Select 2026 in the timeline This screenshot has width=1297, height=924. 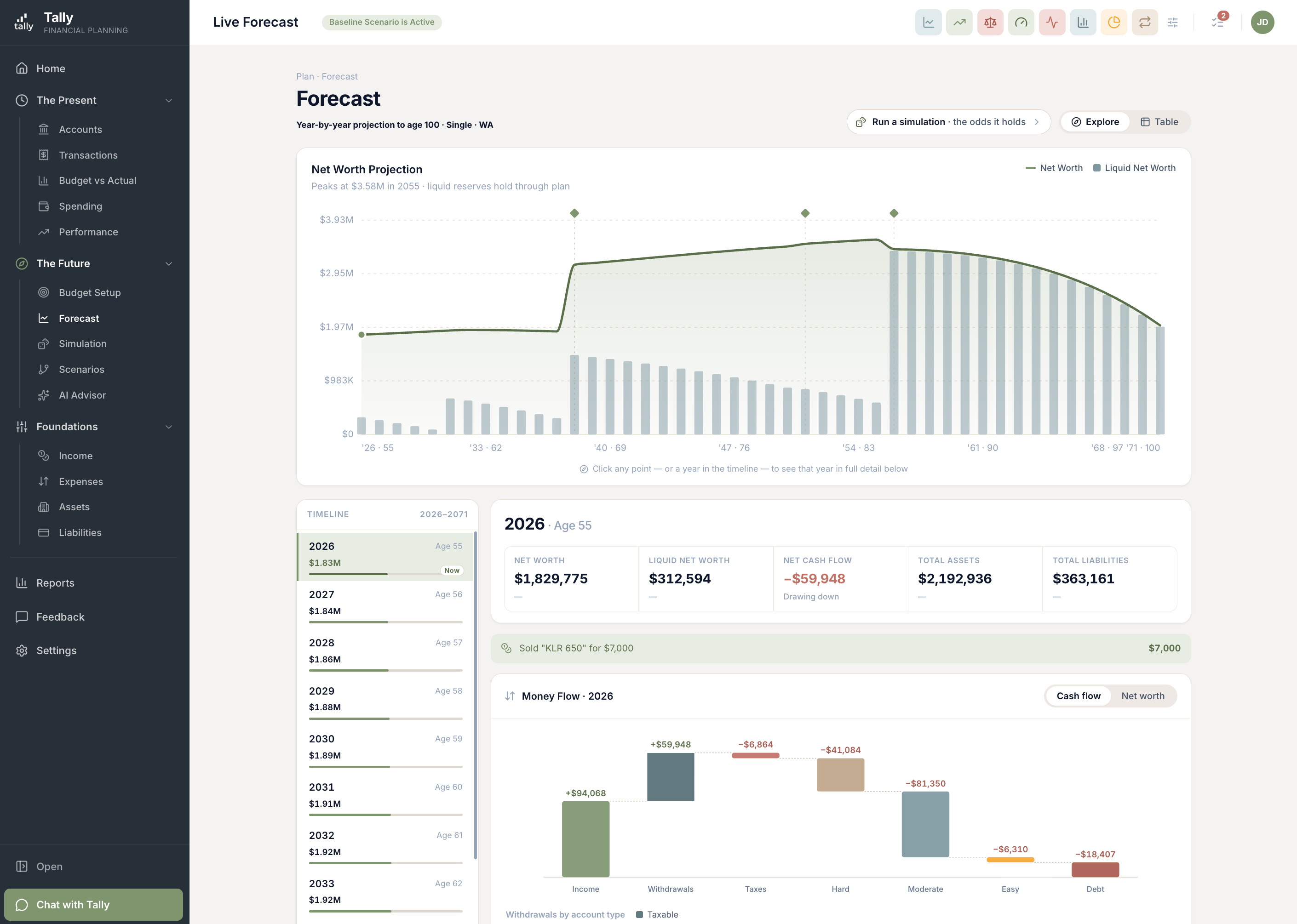tap(385, 556)
